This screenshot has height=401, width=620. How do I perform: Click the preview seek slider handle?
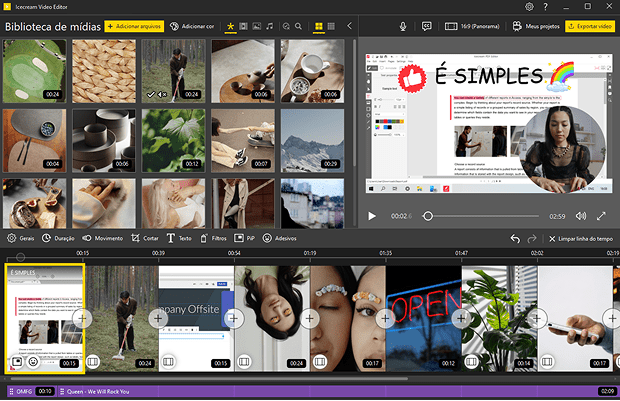[427, 216]
